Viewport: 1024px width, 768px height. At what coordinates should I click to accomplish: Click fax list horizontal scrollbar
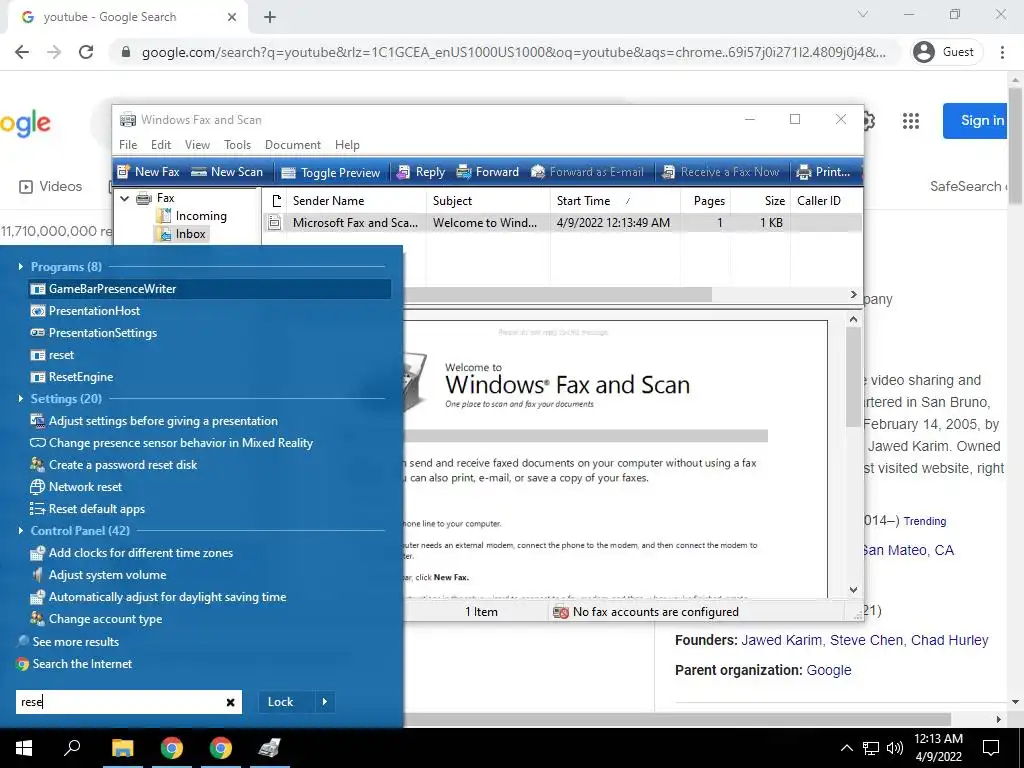[558, 295]
